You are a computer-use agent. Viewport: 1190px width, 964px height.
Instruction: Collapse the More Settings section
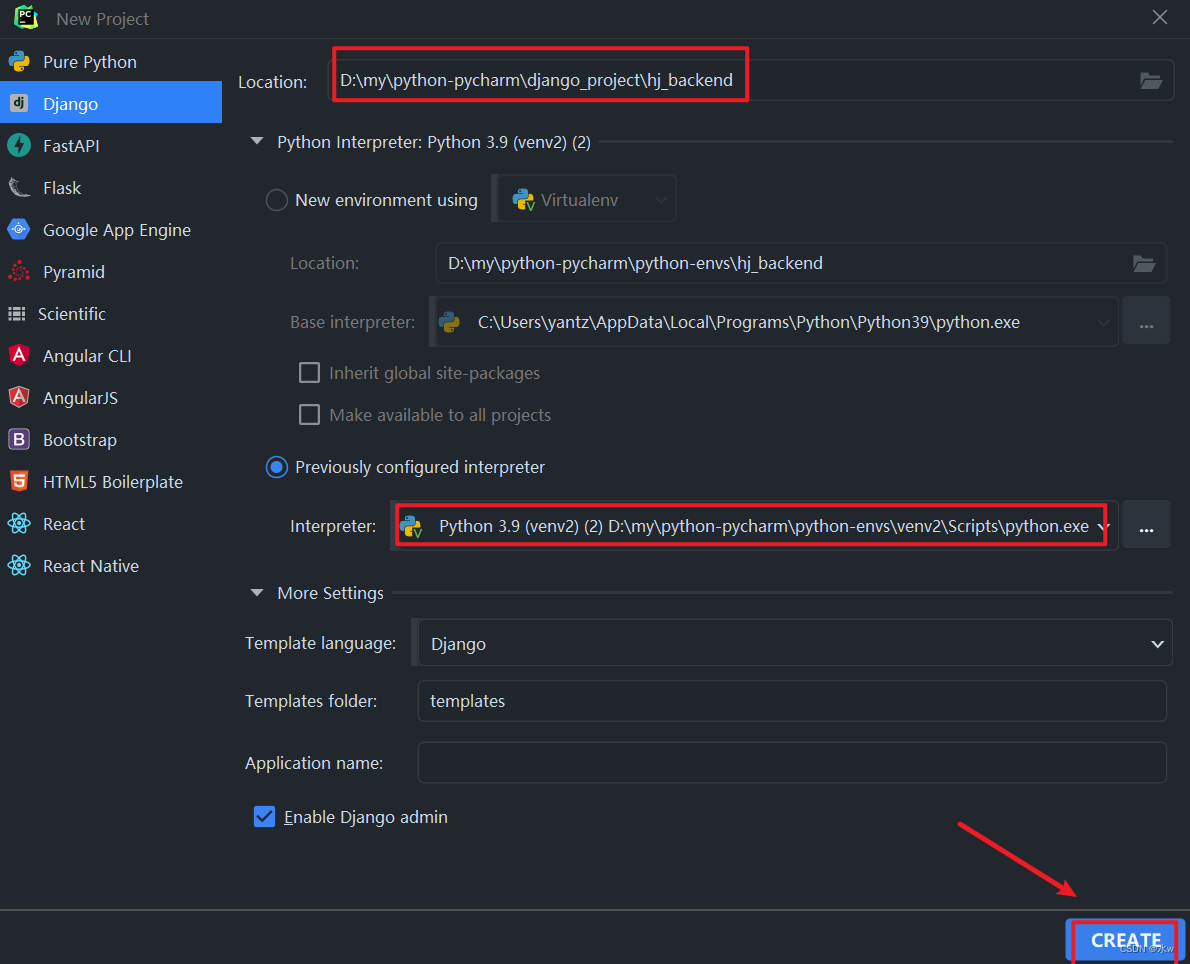[257, 592]
